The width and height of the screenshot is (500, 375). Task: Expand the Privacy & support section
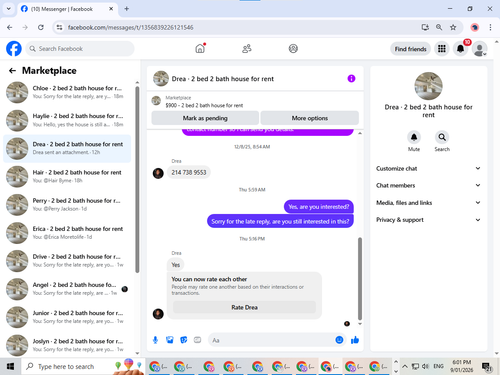tap(428, 220)
